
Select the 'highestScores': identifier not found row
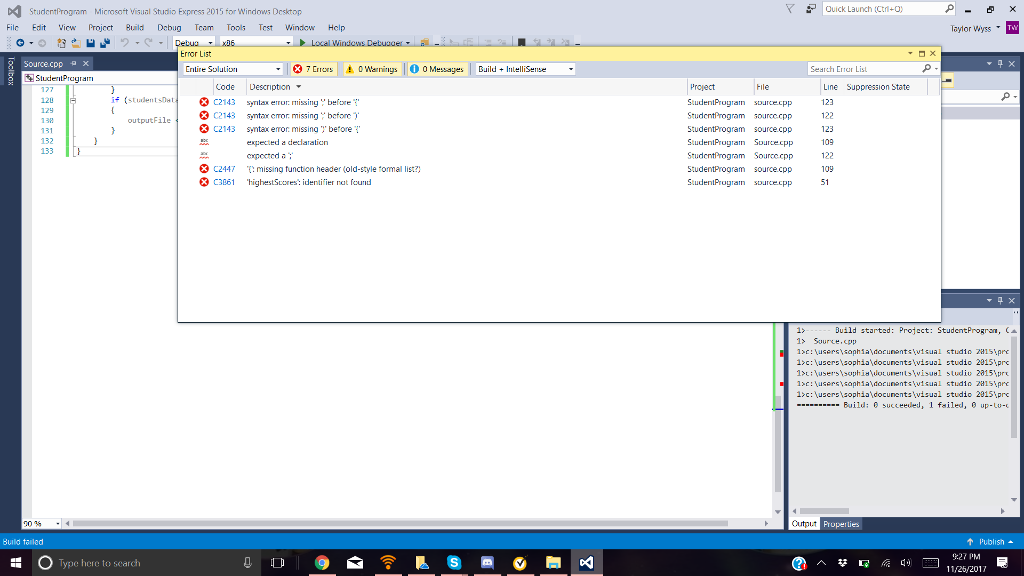559,182
